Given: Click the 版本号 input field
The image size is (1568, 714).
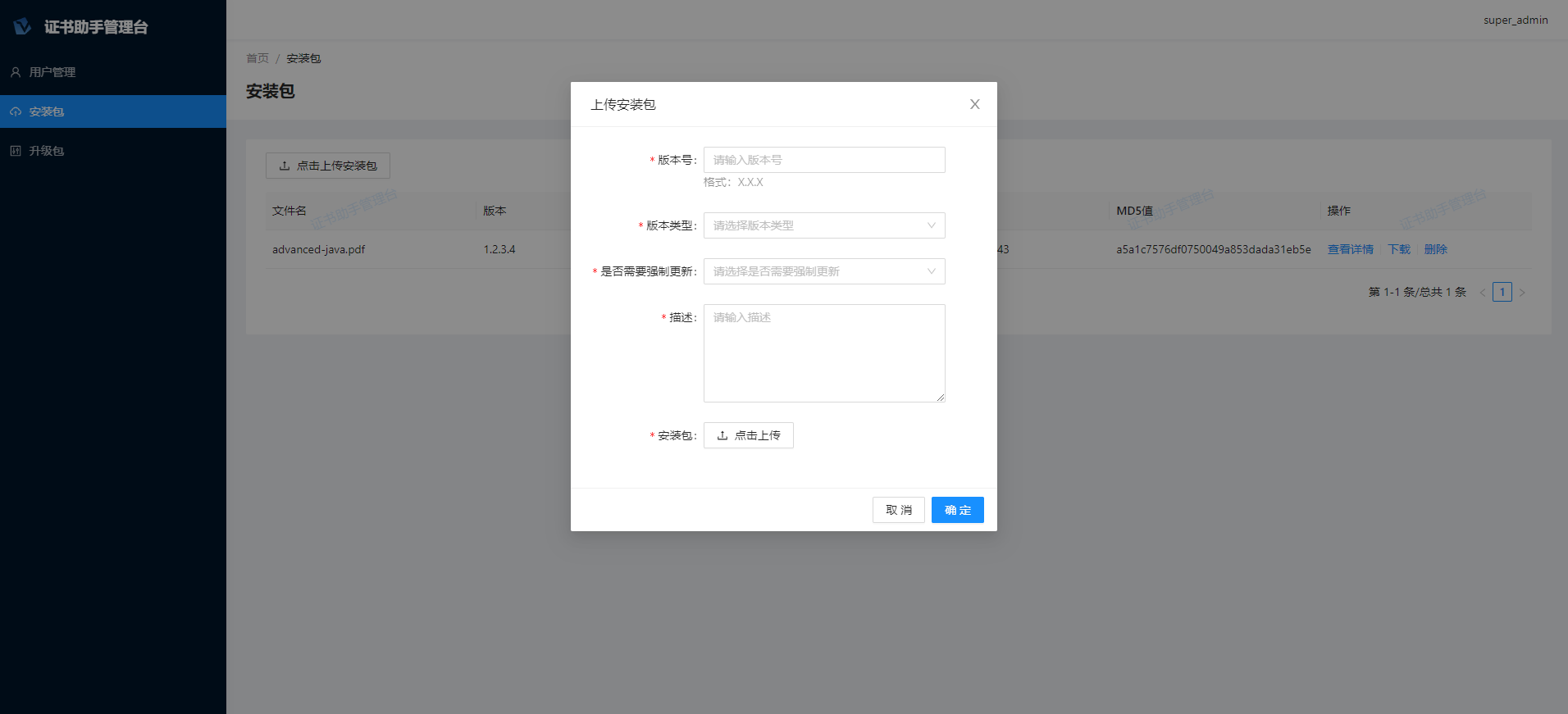Looking at the screenshot, I should pyautogui.click(x=824, y=160).
